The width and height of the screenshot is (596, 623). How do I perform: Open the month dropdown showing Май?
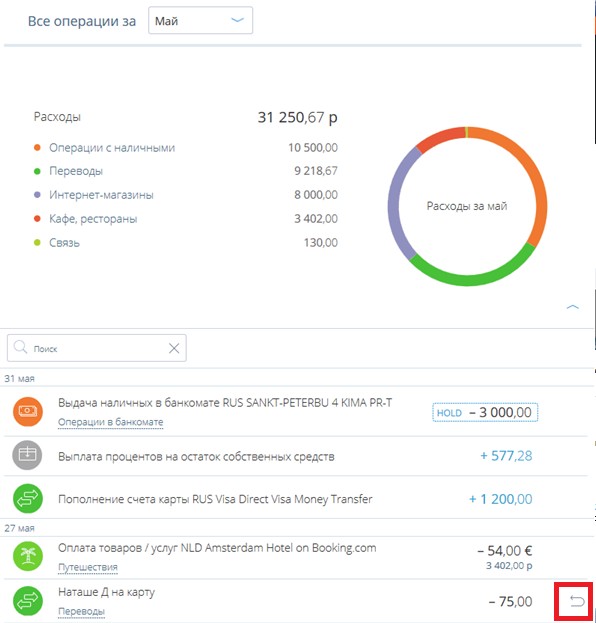click(200, 20)
